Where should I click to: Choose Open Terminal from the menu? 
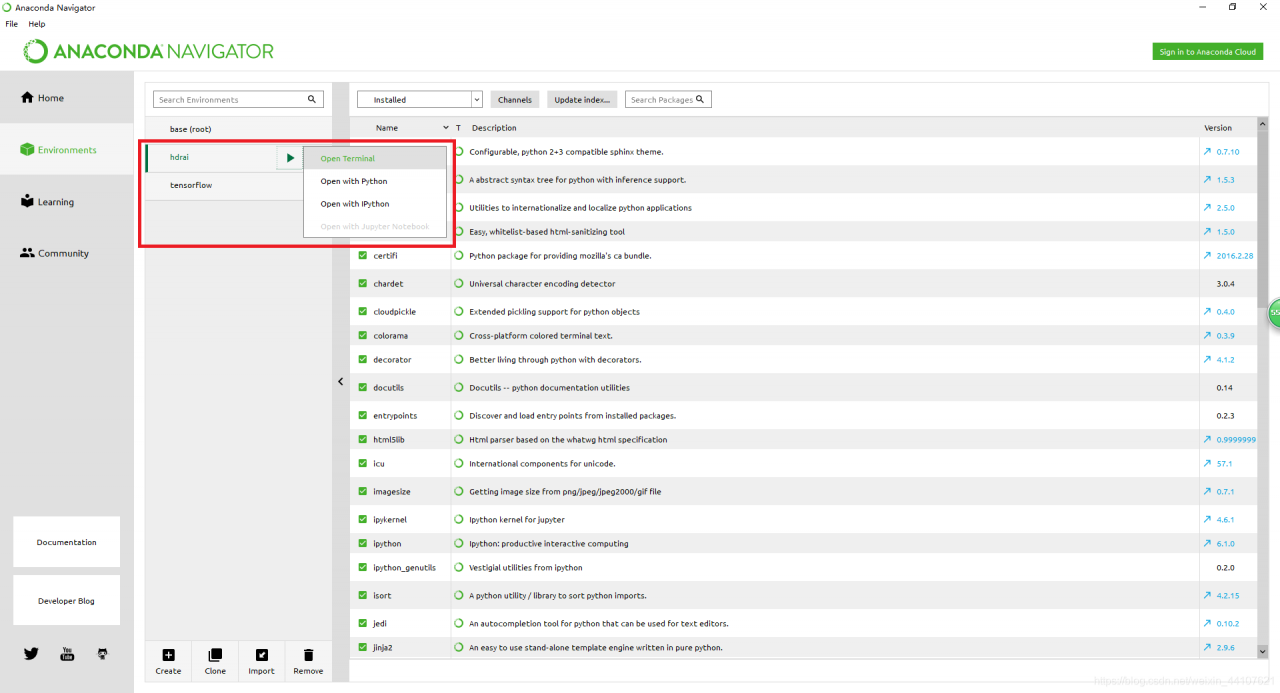tap(375, 159)
